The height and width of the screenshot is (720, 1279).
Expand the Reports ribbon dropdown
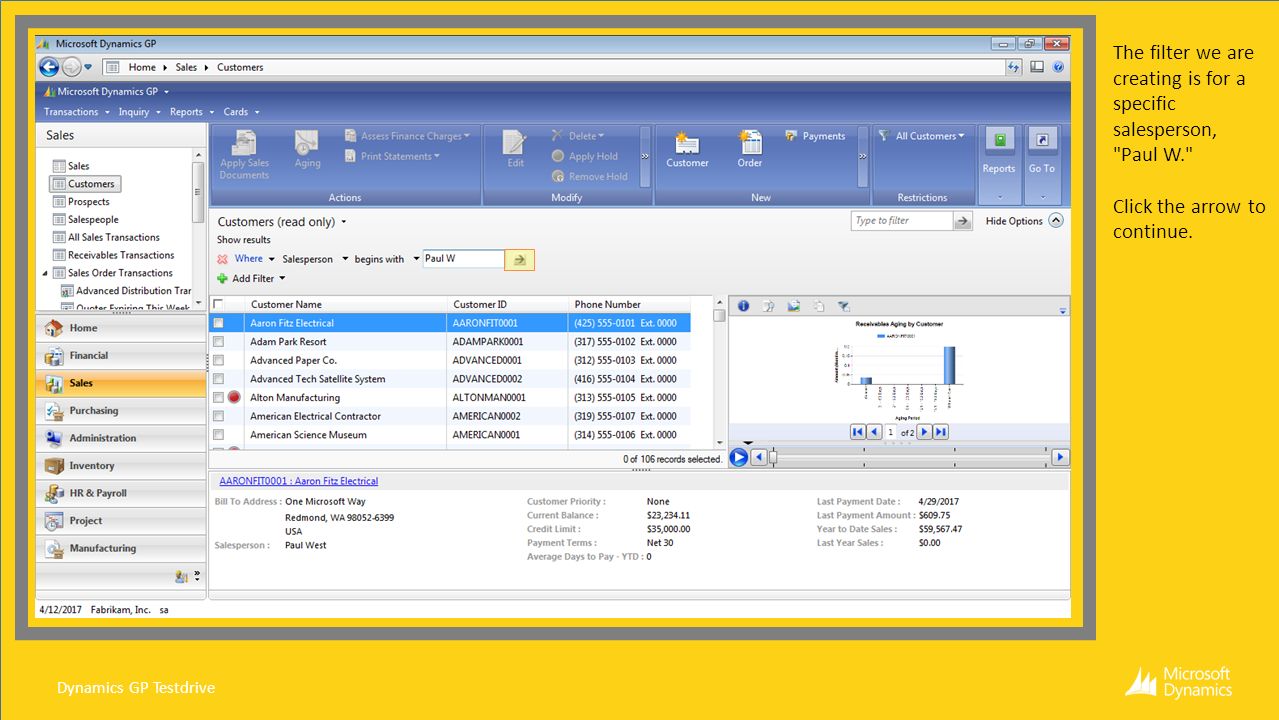click(x=999, y=196)
